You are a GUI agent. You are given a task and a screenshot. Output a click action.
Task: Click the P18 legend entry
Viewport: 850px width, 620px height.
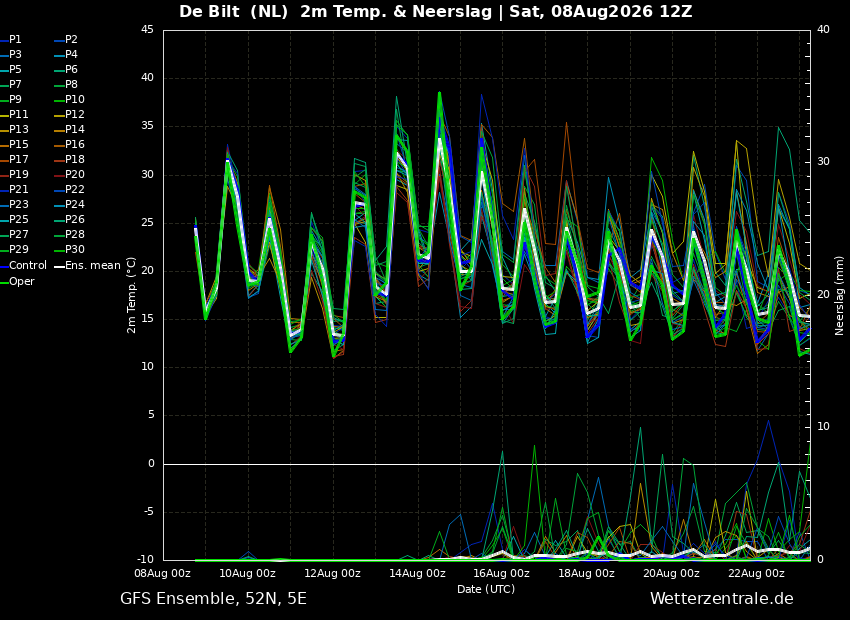pyautogui.click(x=69, y=159)
